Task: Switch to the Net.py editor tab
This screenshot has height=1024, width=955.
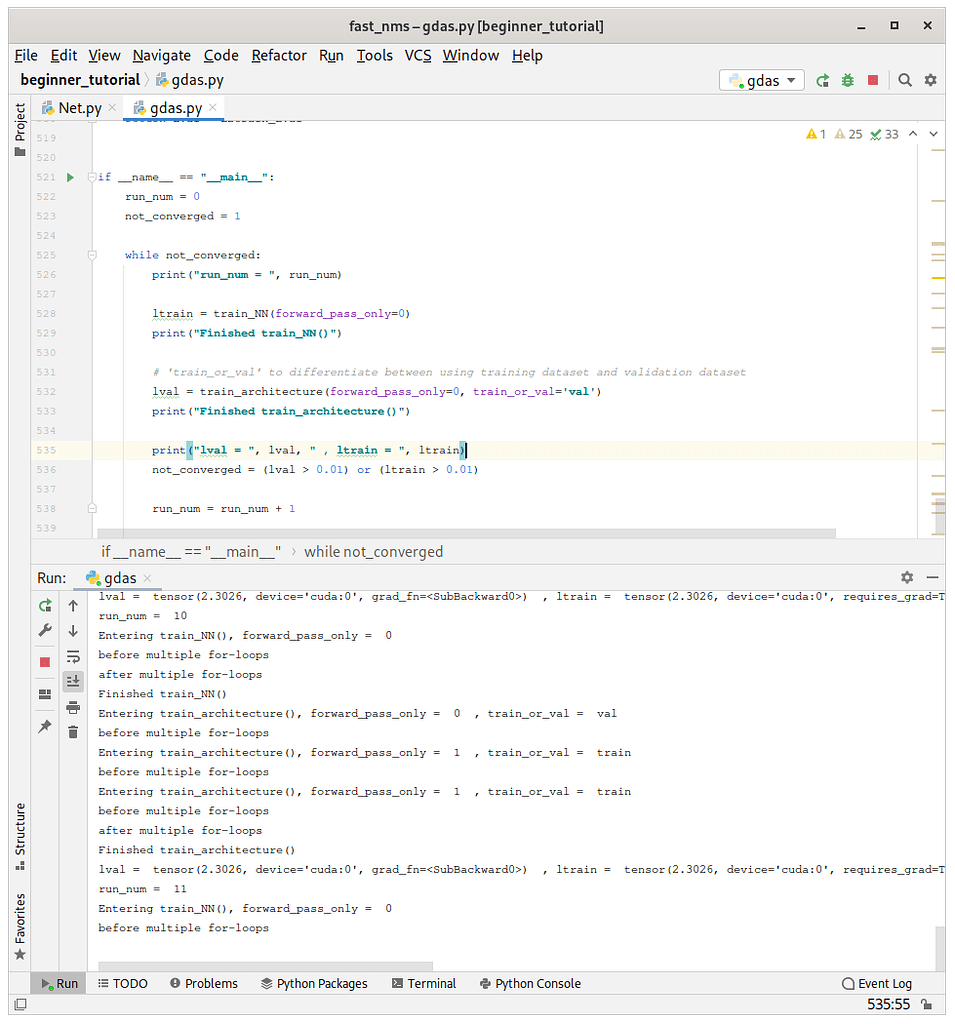Action: [x=79, y=108]
